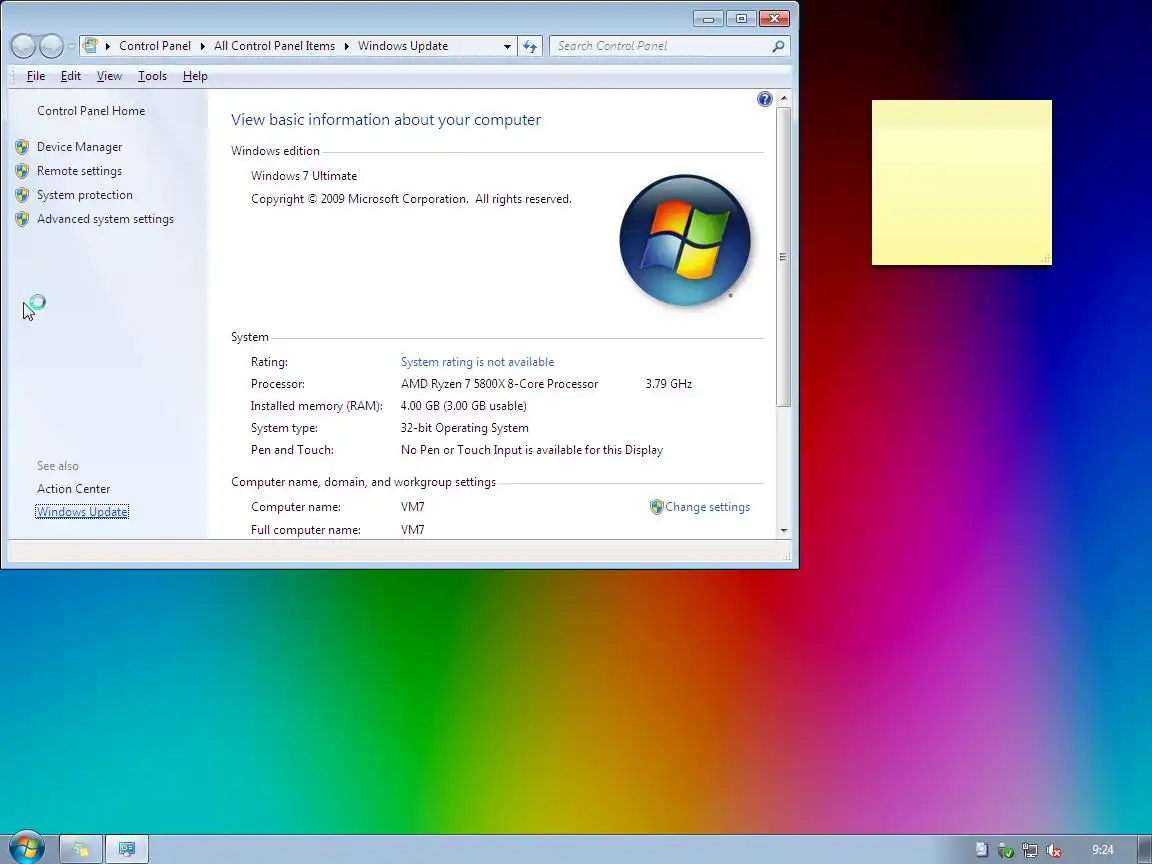Open Advanced system settings link
The image size is (1152, 864).
point(105,219)
